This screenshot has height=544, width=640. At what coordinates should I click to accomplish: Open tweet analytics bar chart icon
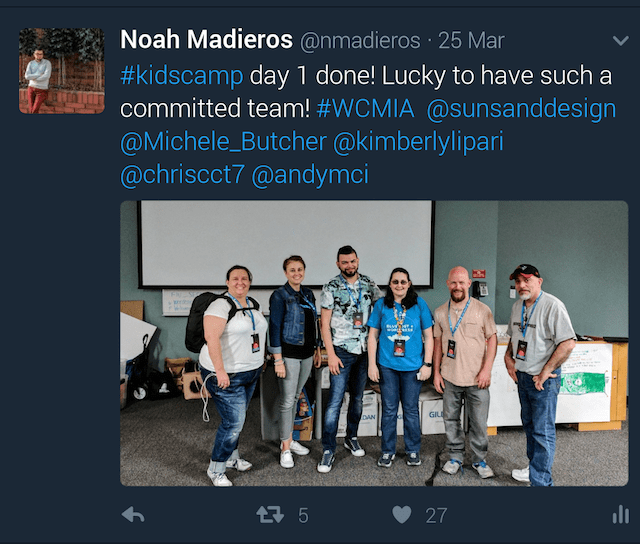(620, 515)
